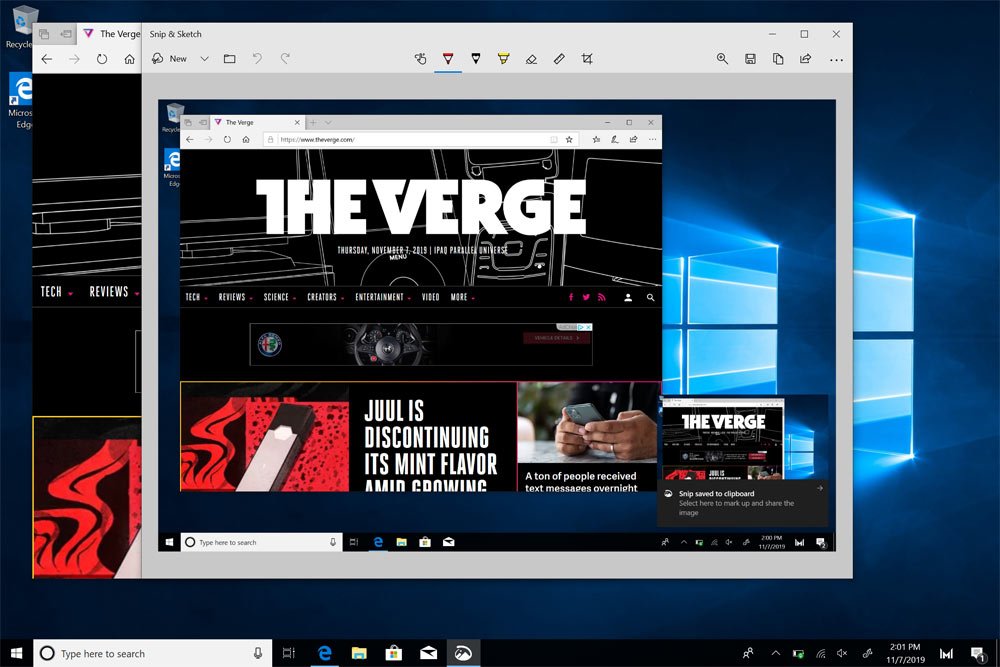Select the Eraser tool
Image resolution: width=1000 pixels, height=667 pixels.
click(531, 59)
